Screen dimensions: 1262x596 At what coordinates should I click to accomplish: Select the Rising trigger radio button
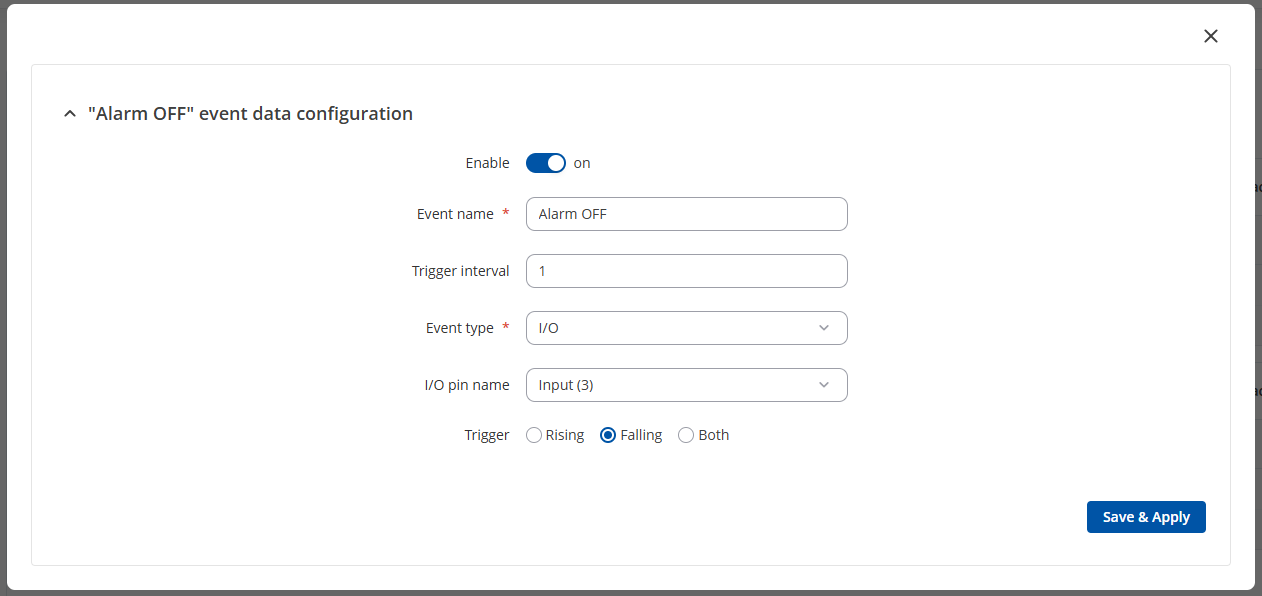(x=534, y=435)
